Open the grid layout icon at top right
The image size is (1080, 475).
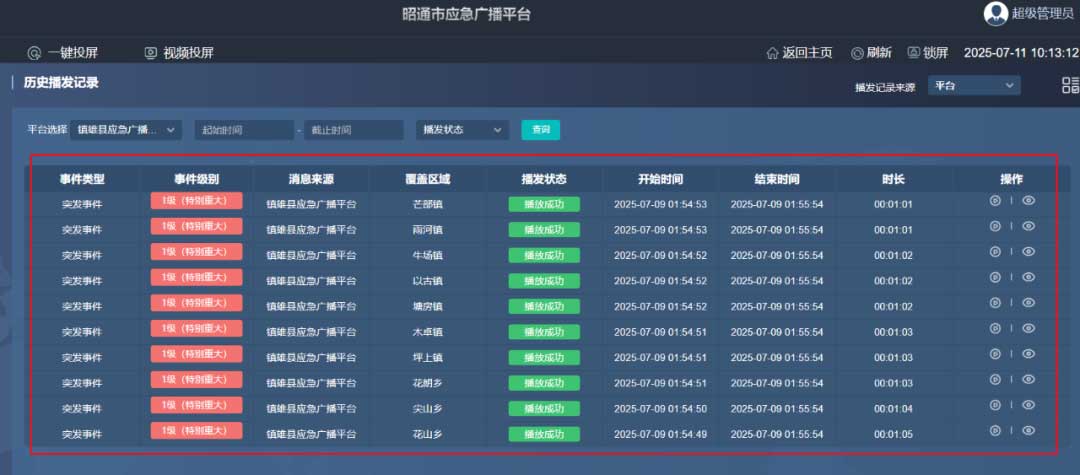(x=1070, y=86)
